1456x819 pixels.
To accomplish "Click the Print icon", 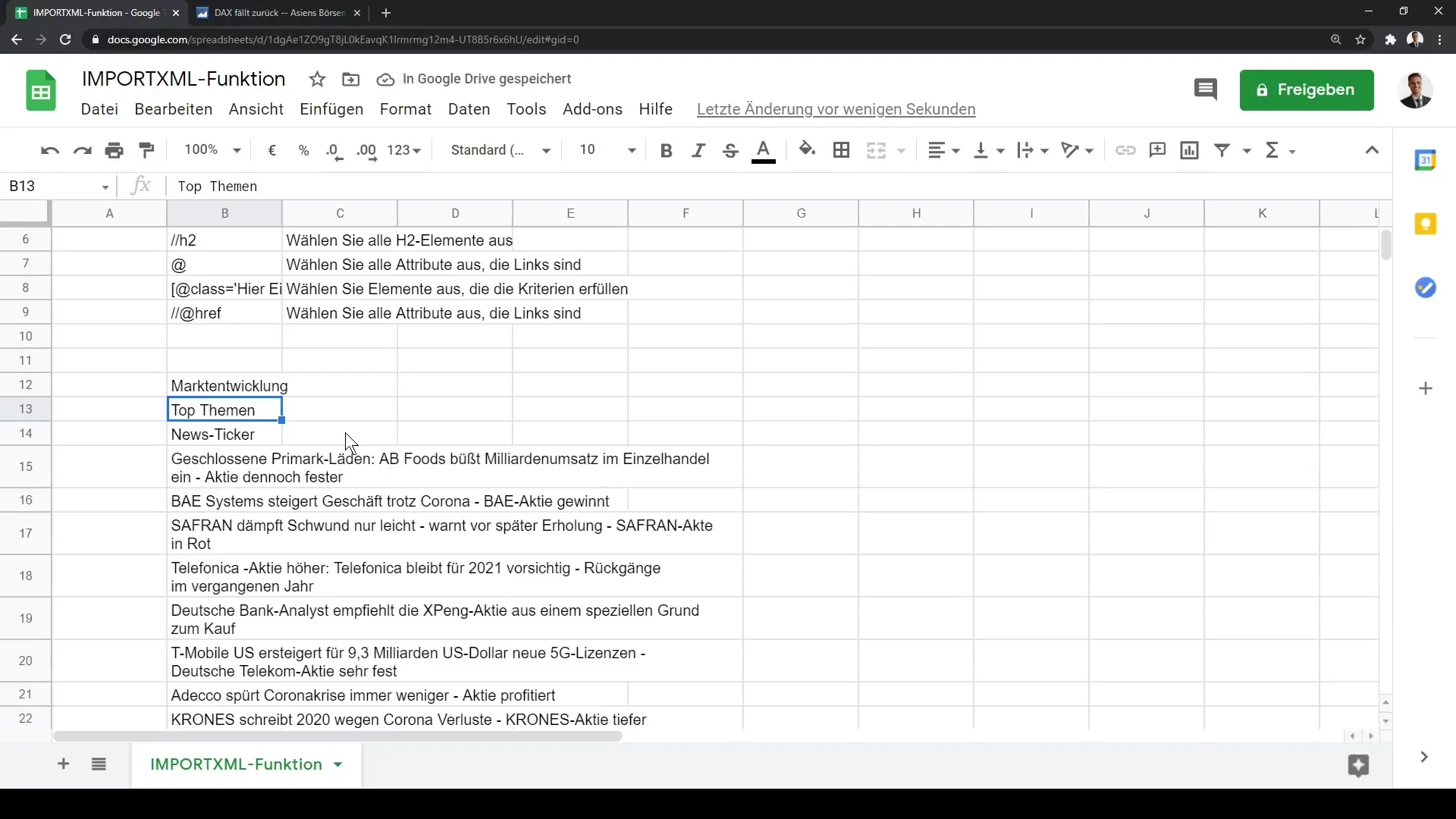I will click(115, 150).
